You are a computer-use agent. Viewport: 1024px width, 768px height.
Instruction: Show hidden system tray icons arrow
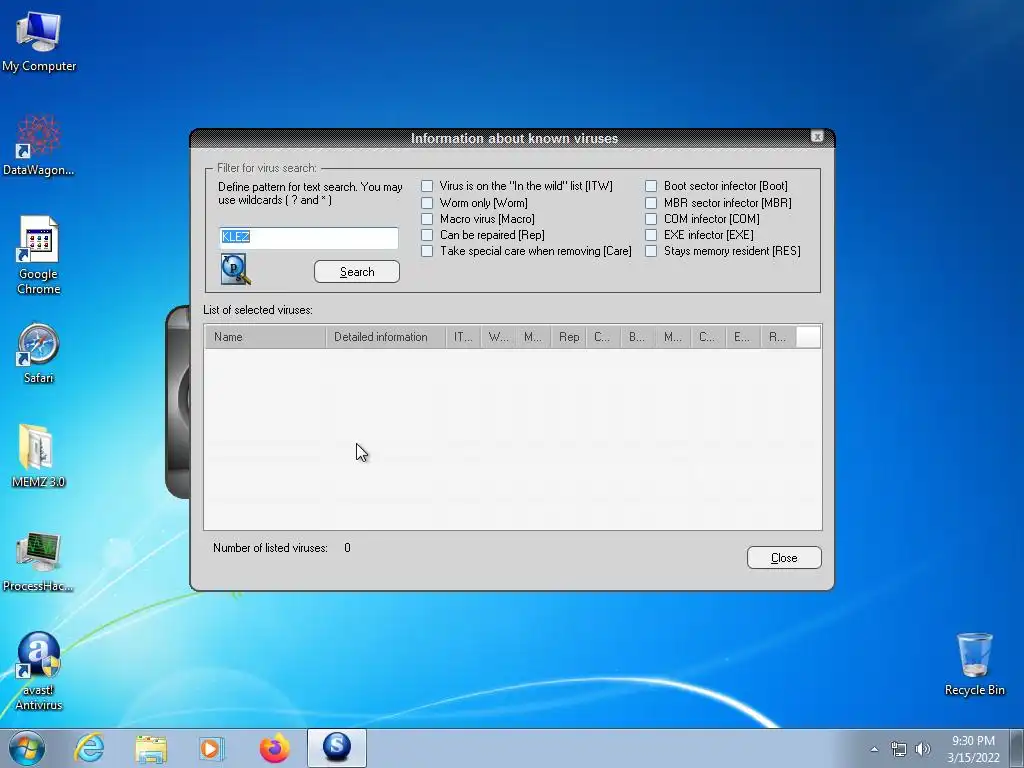click(x=874, y=749)
